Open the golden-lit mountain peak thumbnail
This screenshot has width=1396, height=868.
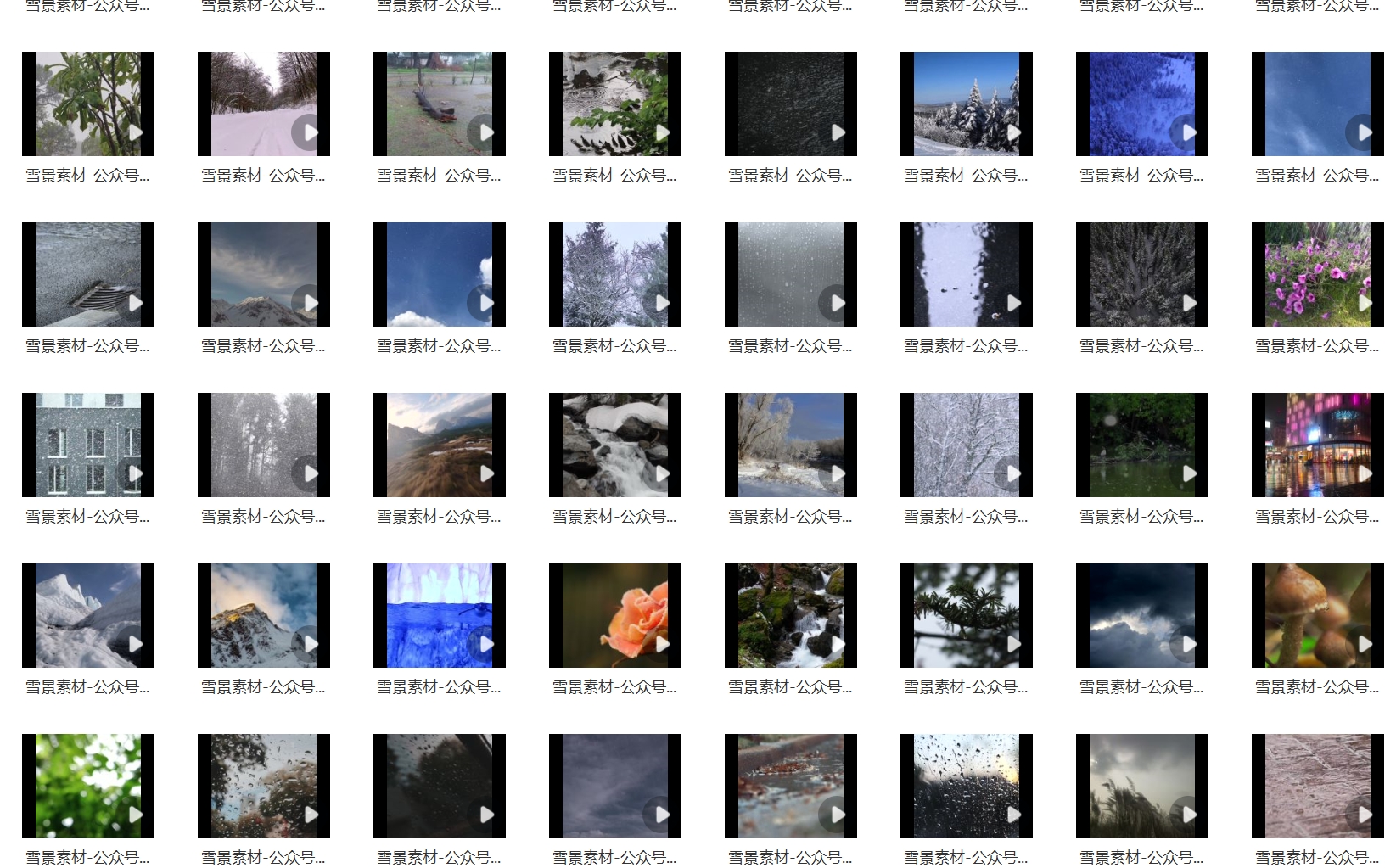(264, 615)
